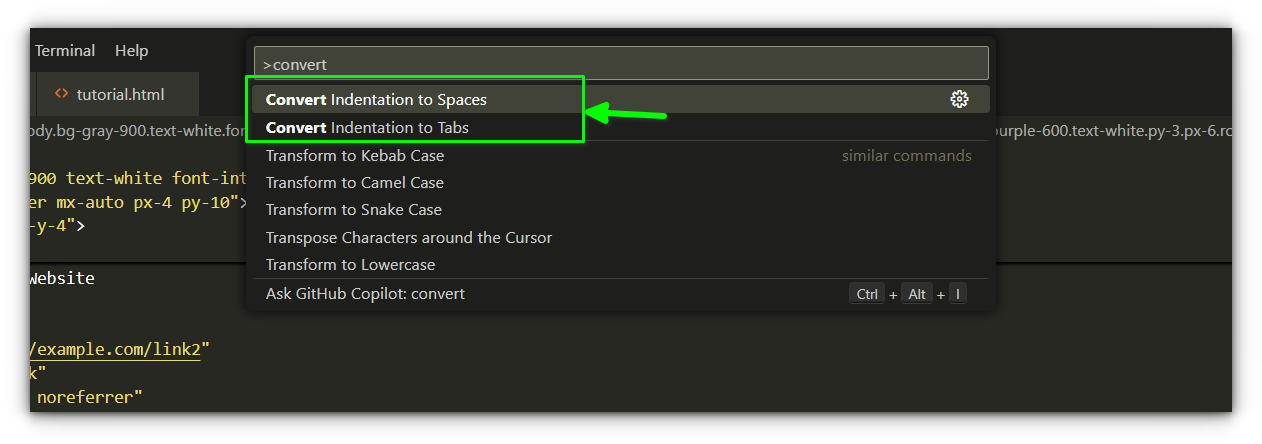The image size is (1262, 444).
Task: Open the Terminal menu
Action: (x=65, y=50)
